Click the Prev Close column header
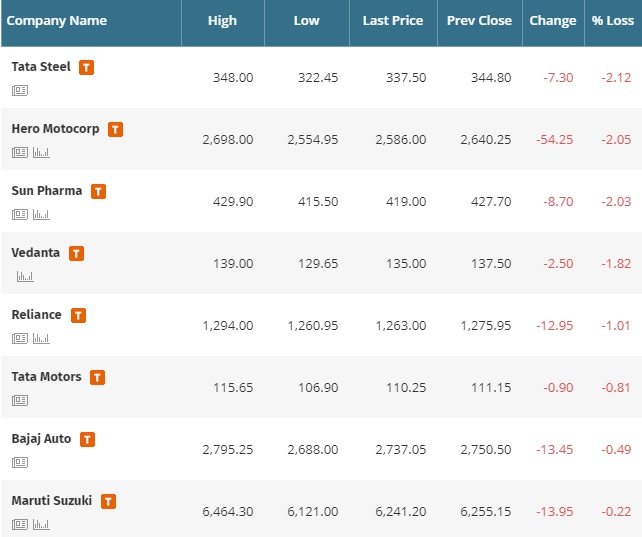 (x=479, y=21)
